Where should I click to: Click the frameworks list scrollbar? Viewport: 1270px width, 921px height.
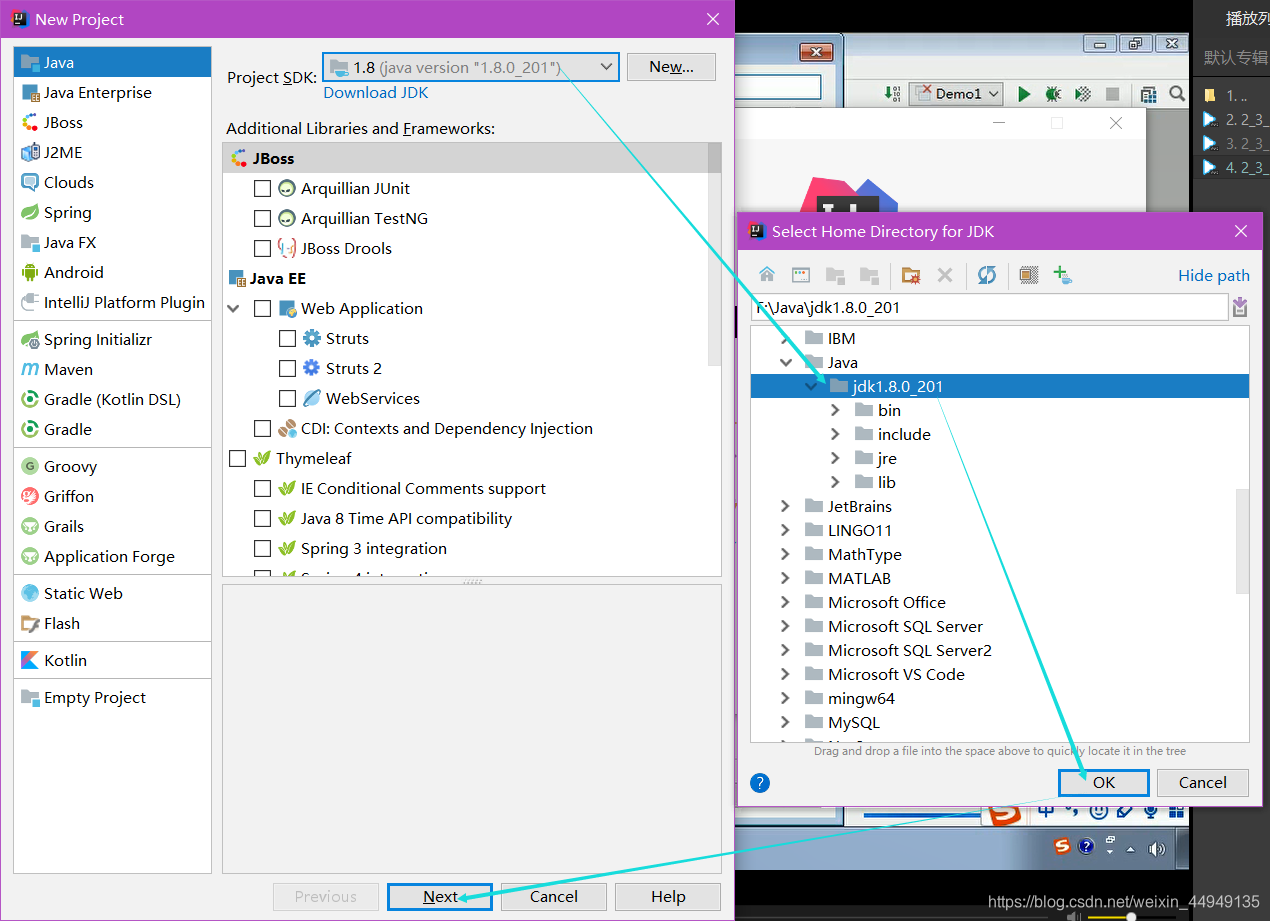pyautogui.click(x=714, y=255)
